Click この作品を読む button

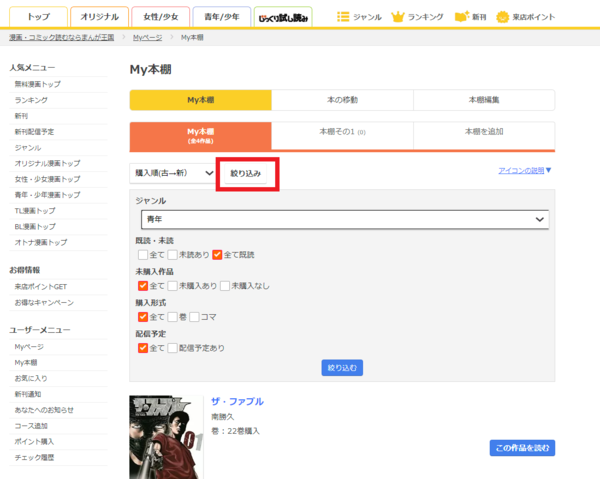(522, 448)
